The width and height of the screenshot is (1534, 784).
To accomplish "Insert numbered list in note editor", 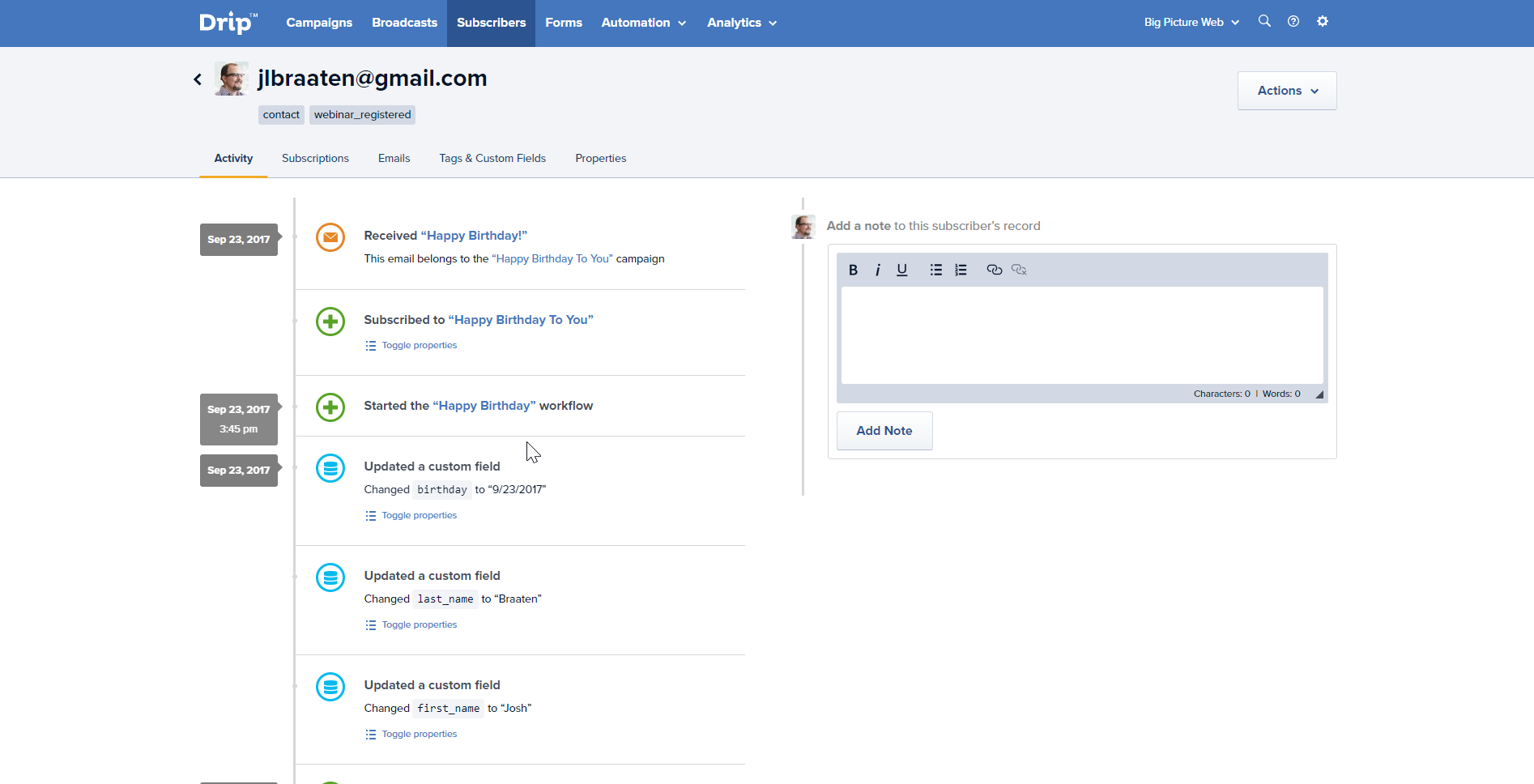I will (961, 270).
